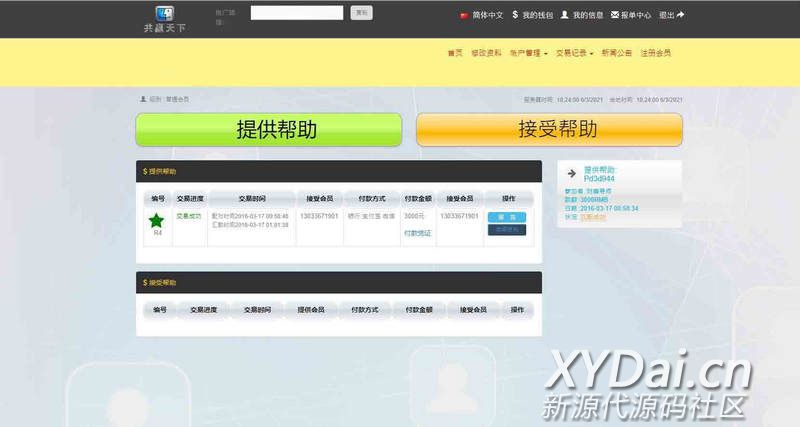Open 我的信息 via the person icon

565,15
